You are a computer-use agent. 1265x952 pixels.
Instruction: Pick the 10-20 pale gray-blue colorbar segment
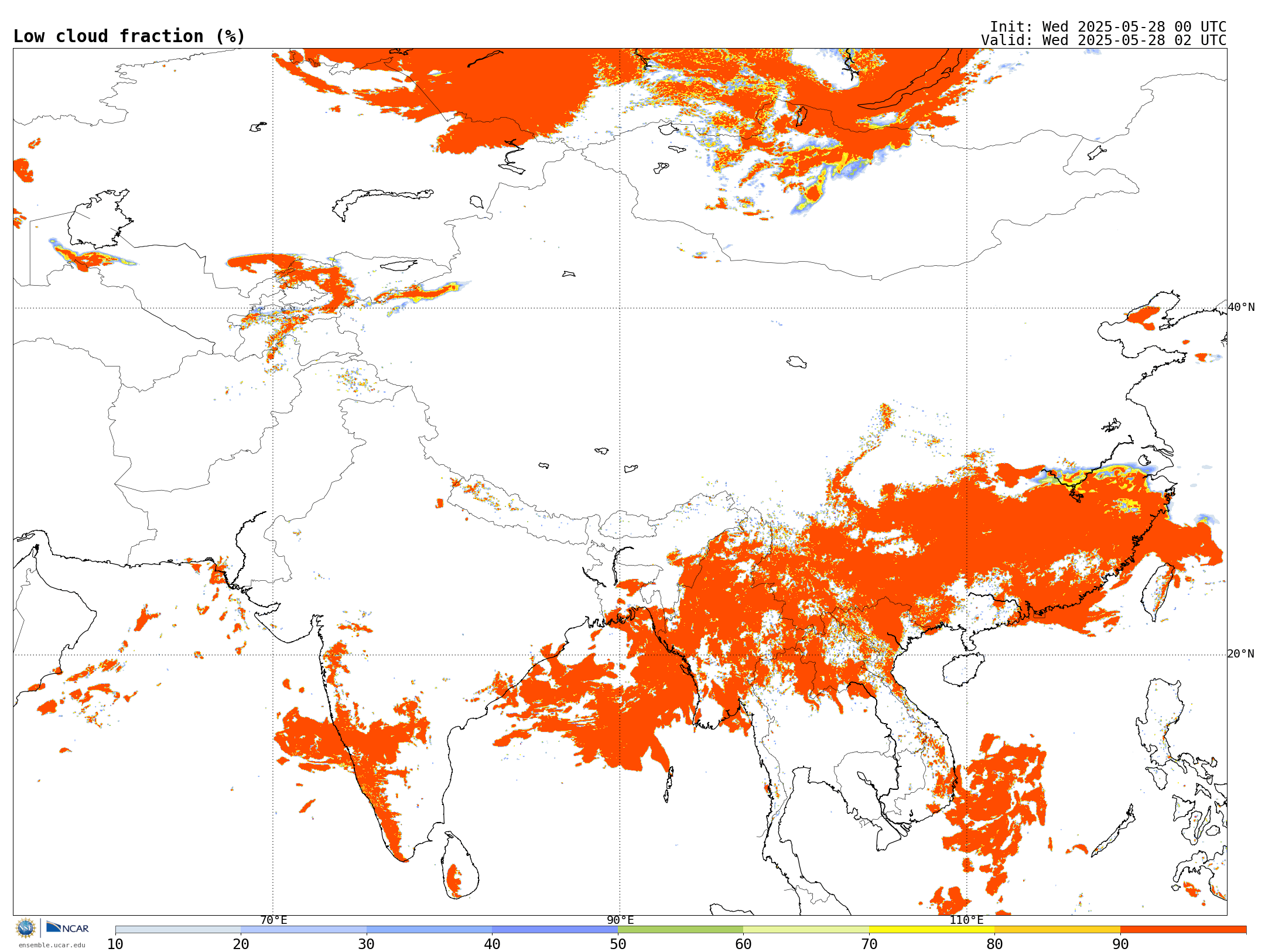coord(178,930)
